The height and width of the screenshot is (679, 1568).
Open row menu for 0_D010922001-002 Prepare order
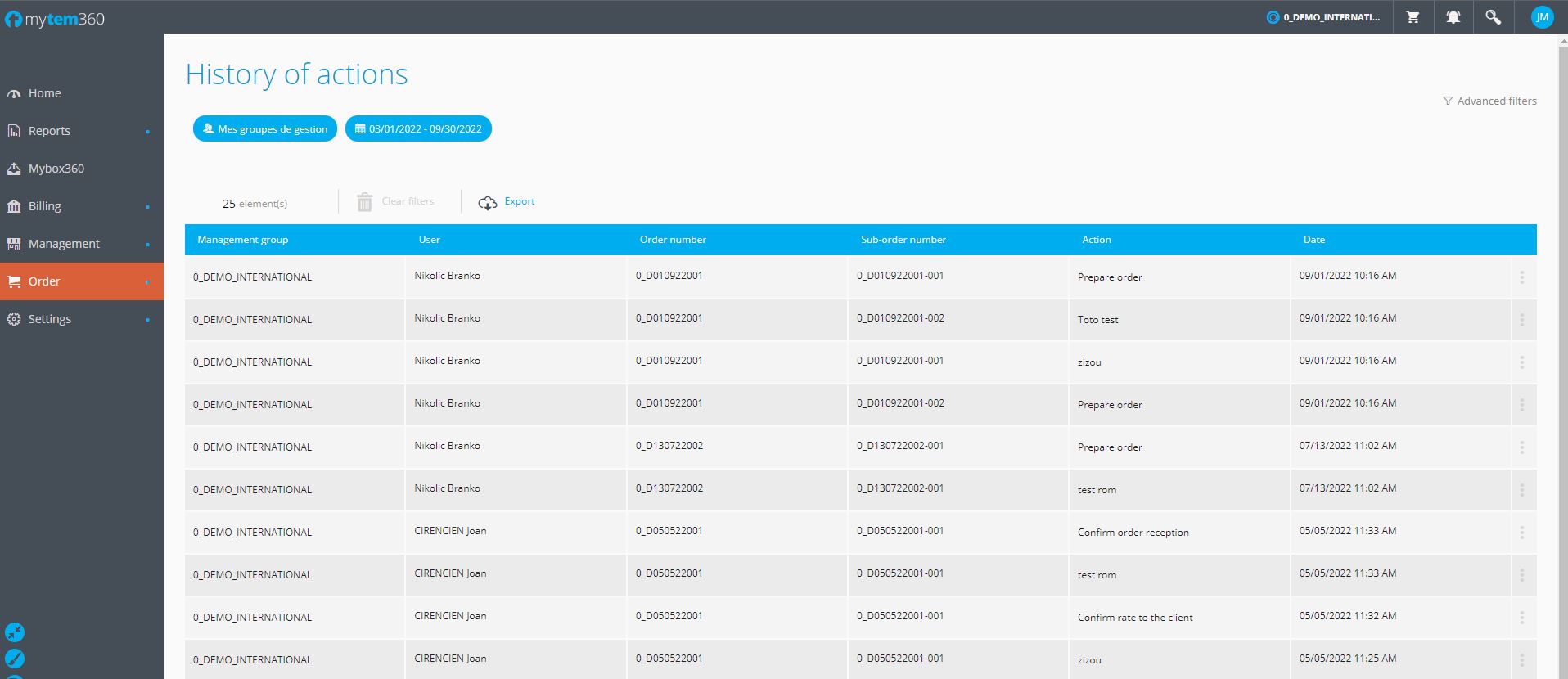pos(1522,405)
